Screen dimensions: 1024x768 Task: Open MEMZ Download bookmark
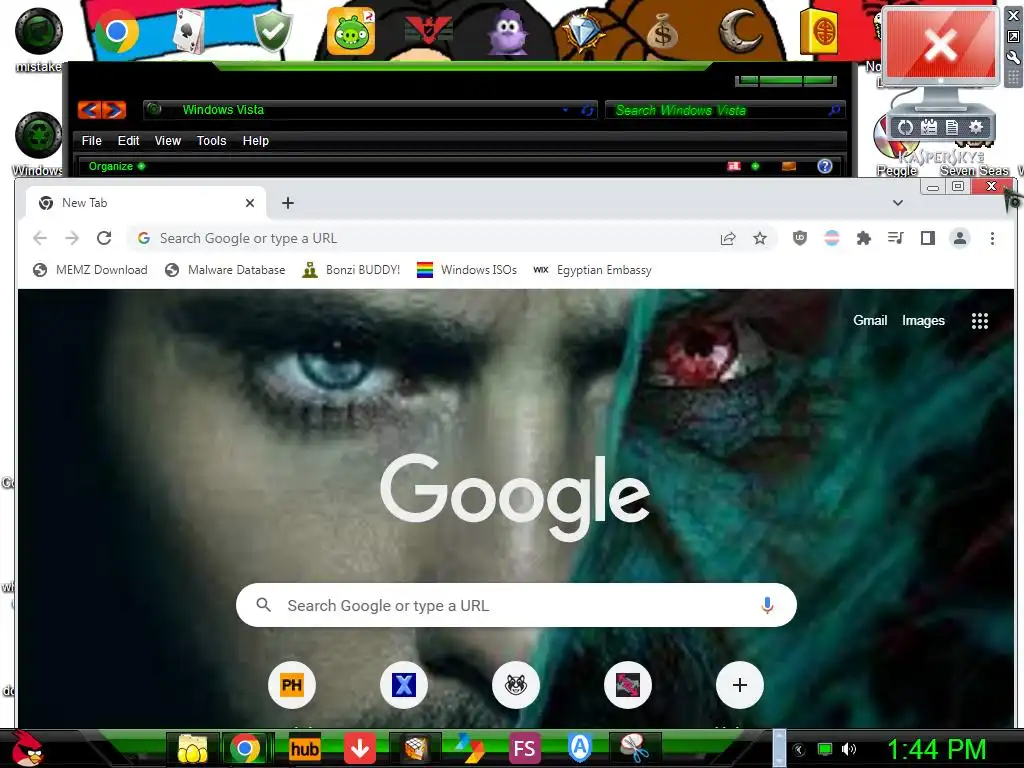pos(90,270)
